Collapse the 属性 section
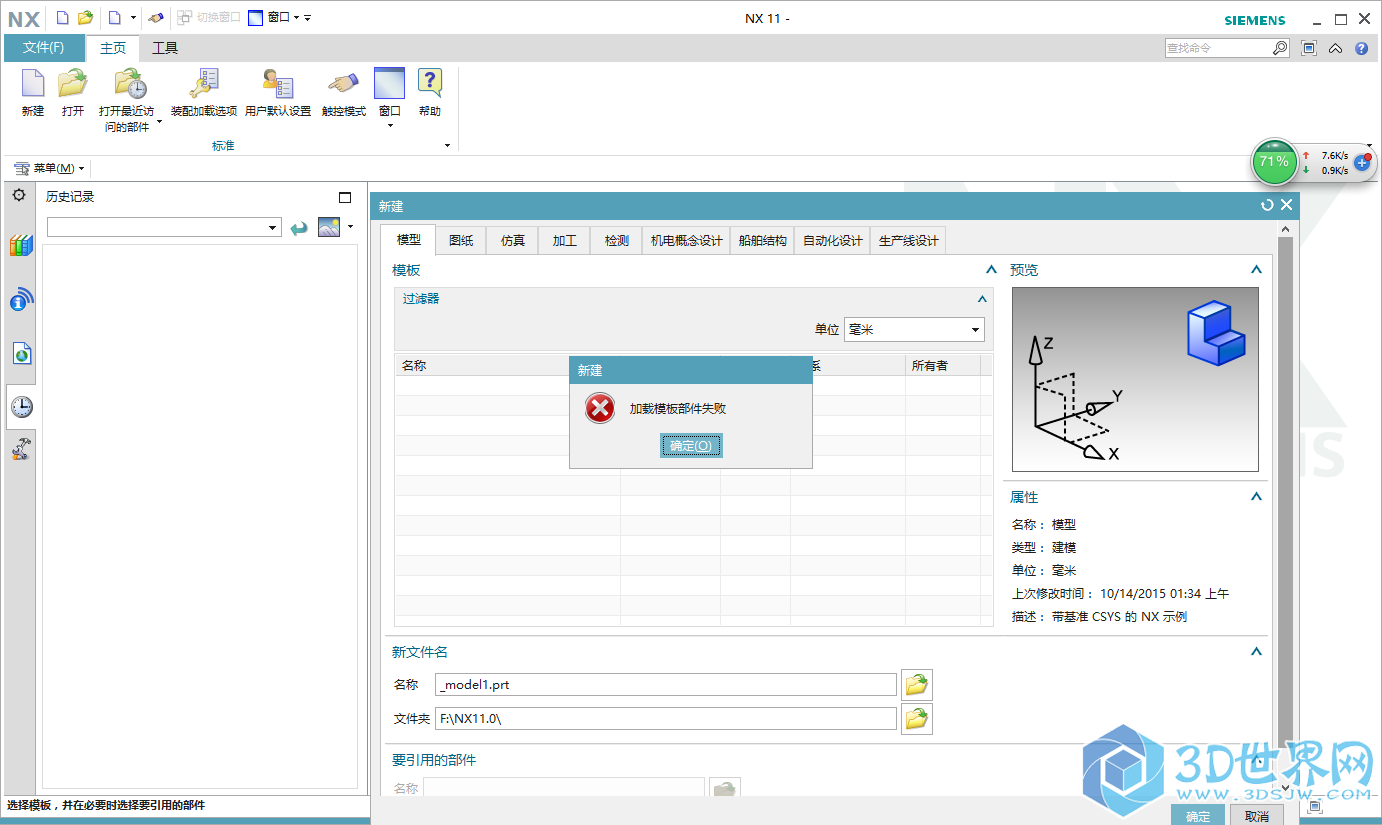Viewport: 1382px width, 825px height. 1256,497
